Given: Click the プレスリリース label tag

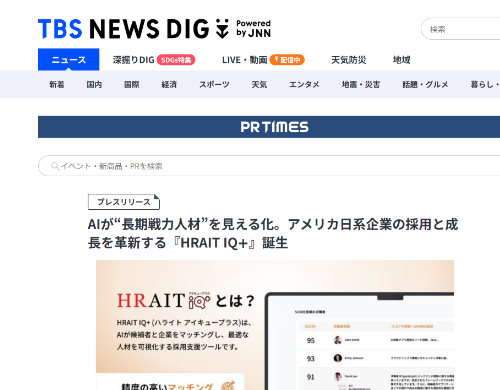Looking at the screenshot, I should [x=124, y=202].
